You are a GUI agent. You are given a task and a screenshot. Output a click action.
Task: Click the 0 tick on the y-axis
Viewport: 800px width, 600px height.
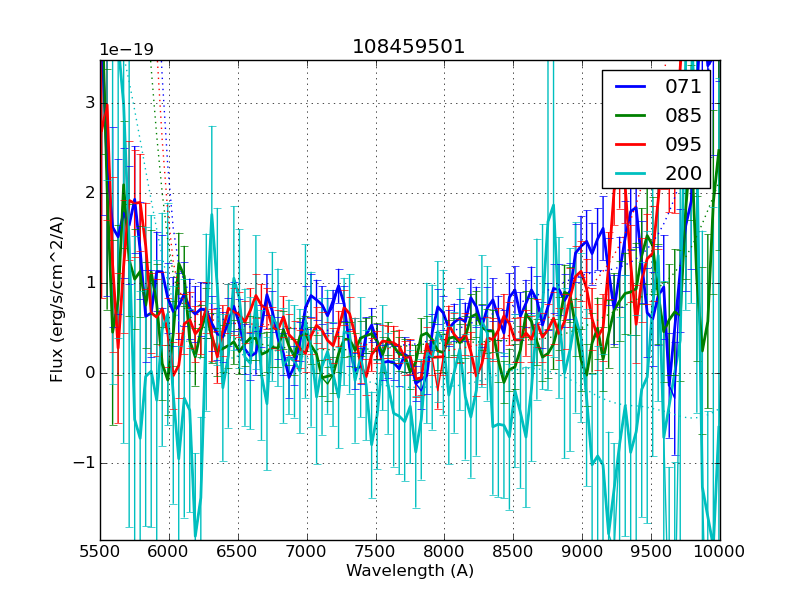click(89, 373)
